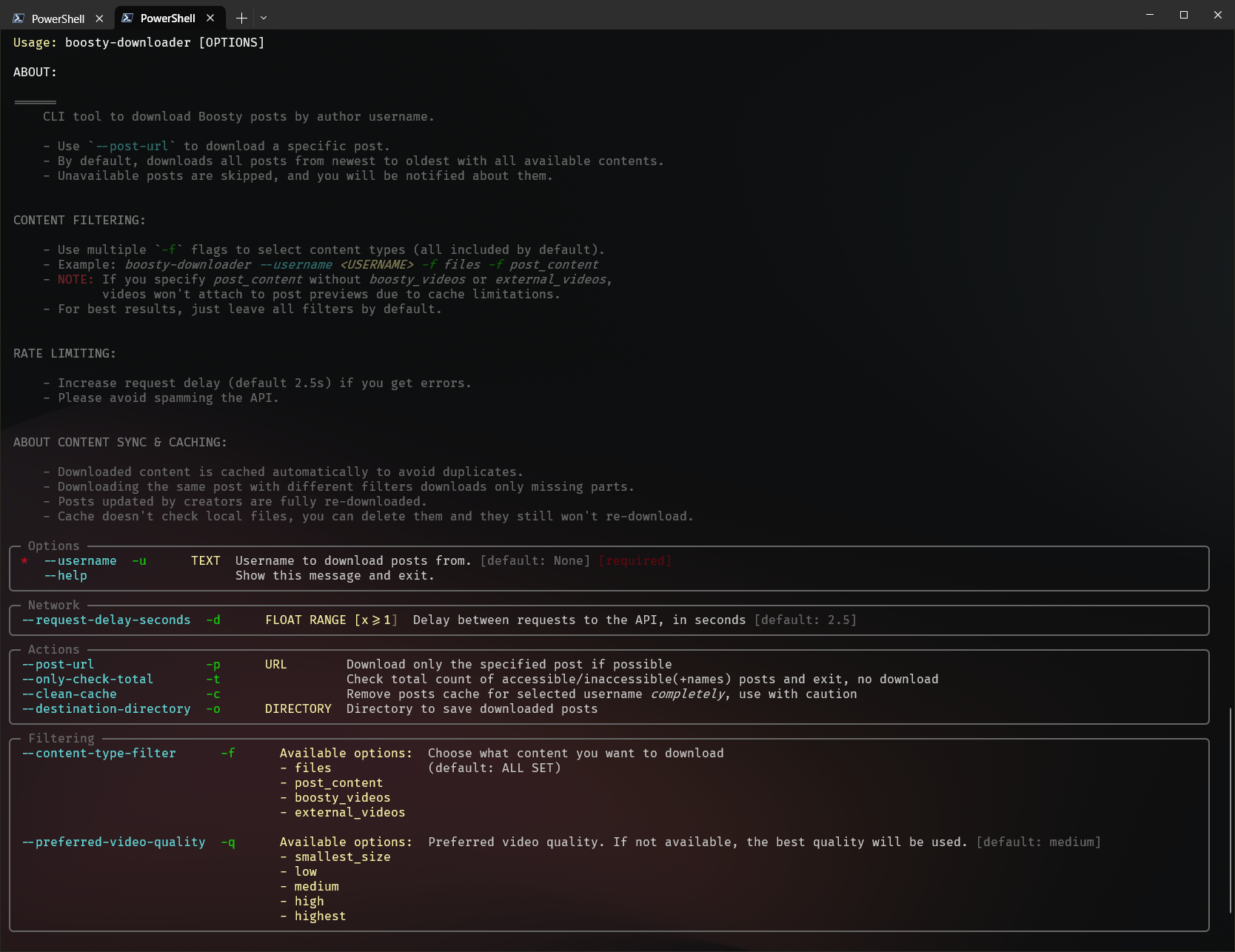
Task: Open the tab dropdown chevron menu
Action: (x=263, y=18)
